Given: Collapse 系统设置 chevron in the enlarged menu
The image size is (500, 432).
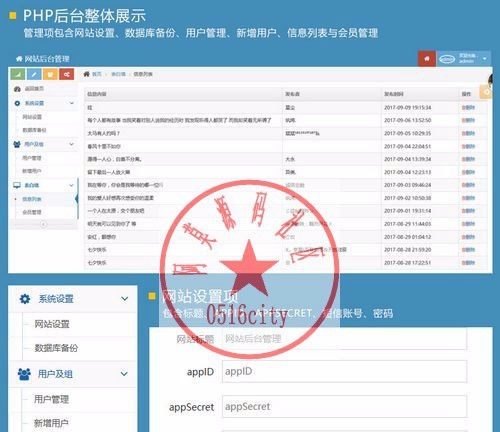Looking at the screenshot, I should pyautogui.click(x=125, y=299).
